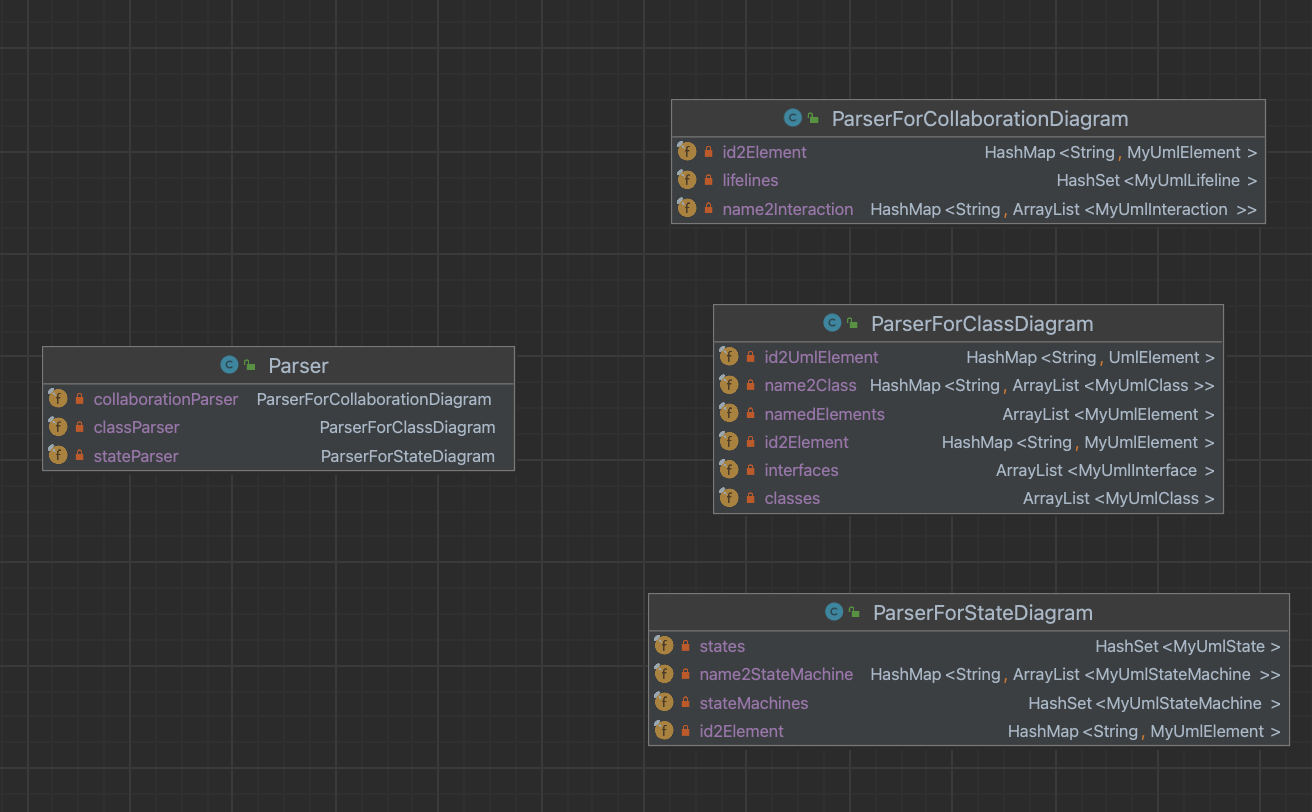Select the ParserForClassDiagram class box title

982,323
